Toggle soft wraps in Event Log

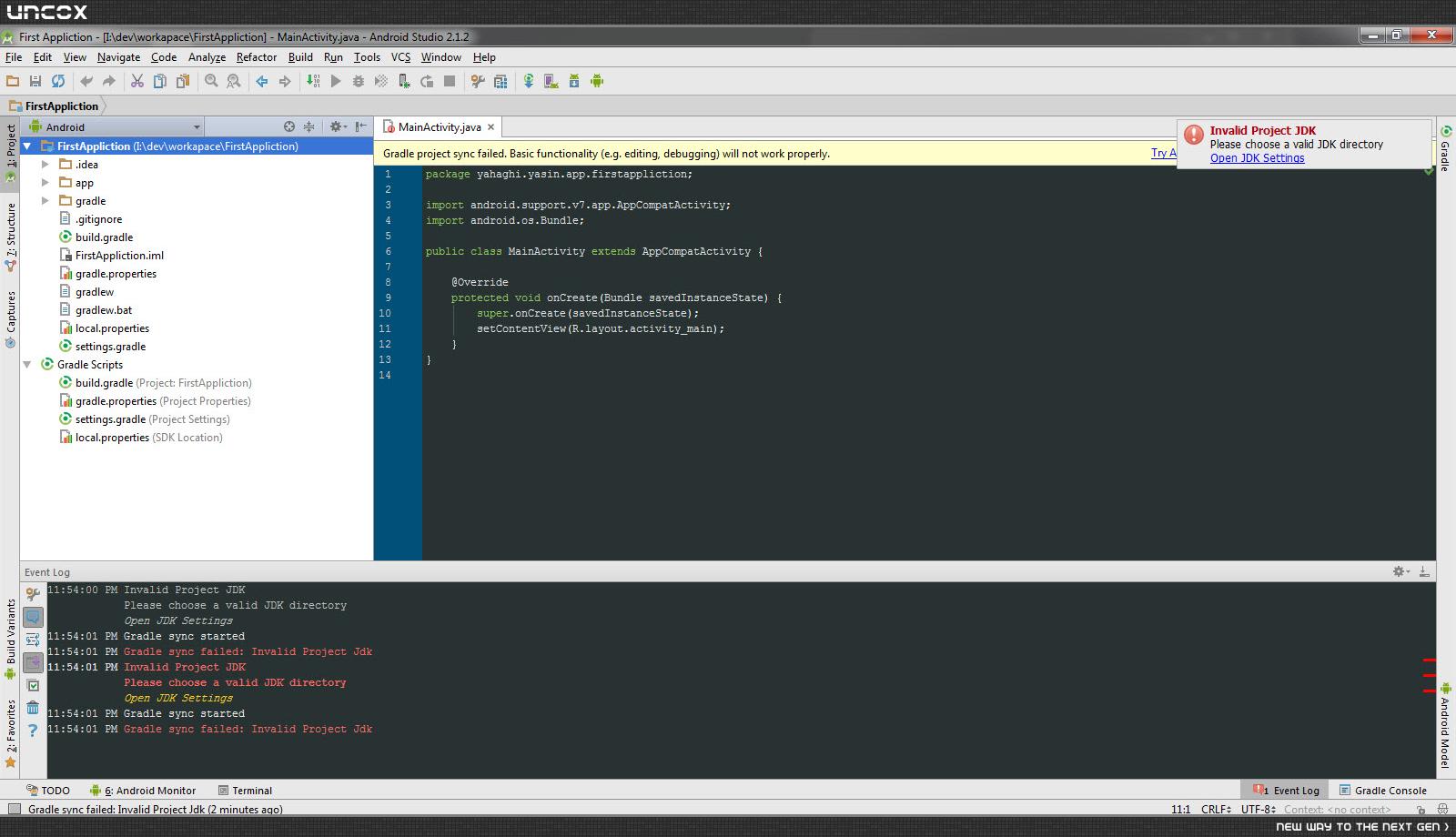tap(33, 640)
